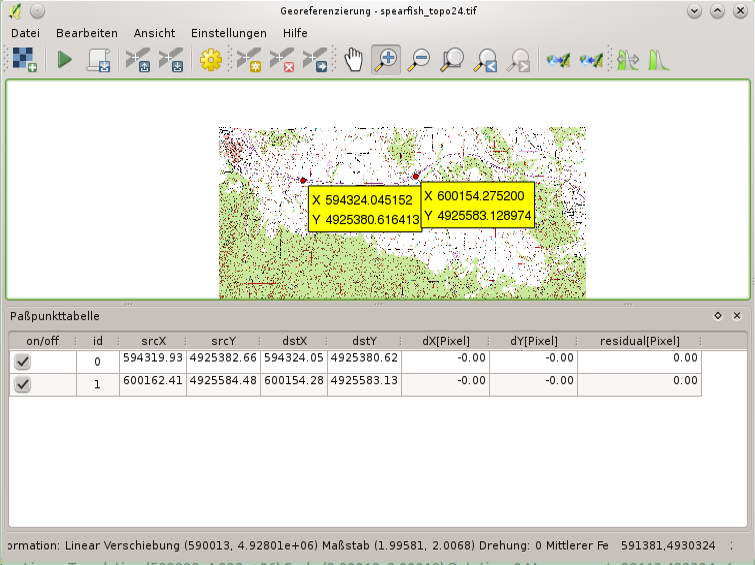Click Link QGIS to Georeferencer icon
The image size is (755, 565).
pos(591,60)
